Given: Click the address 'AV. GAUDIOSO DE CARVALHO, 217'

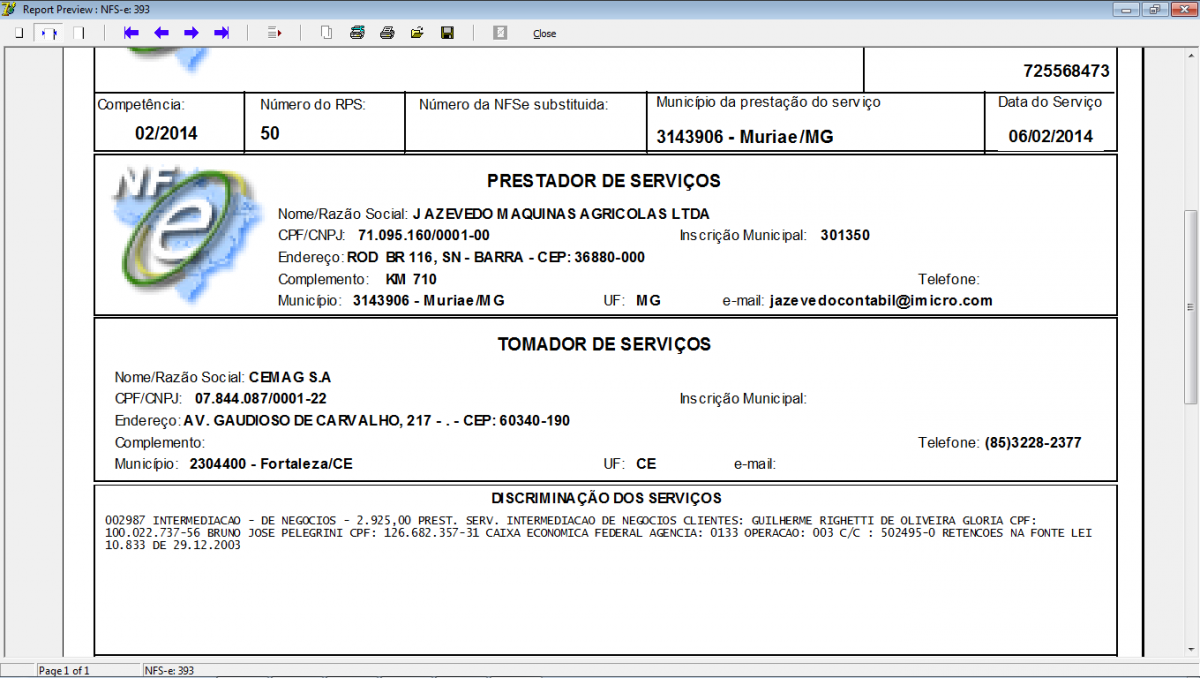Looking at the screenshot, I should 308,421.
